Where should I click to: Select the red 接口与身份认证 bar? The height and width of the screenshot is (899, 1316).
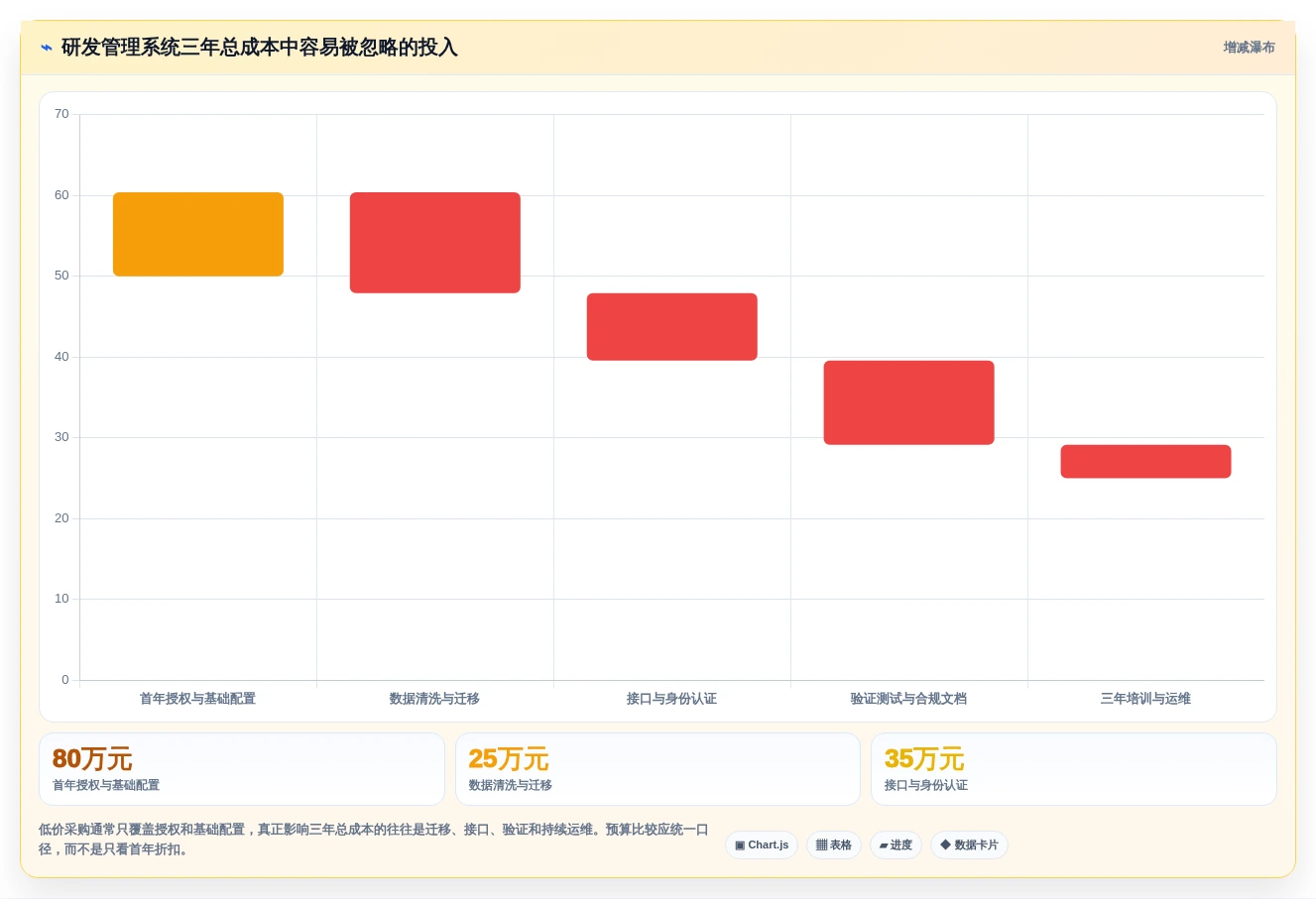(x=672, y=327)
